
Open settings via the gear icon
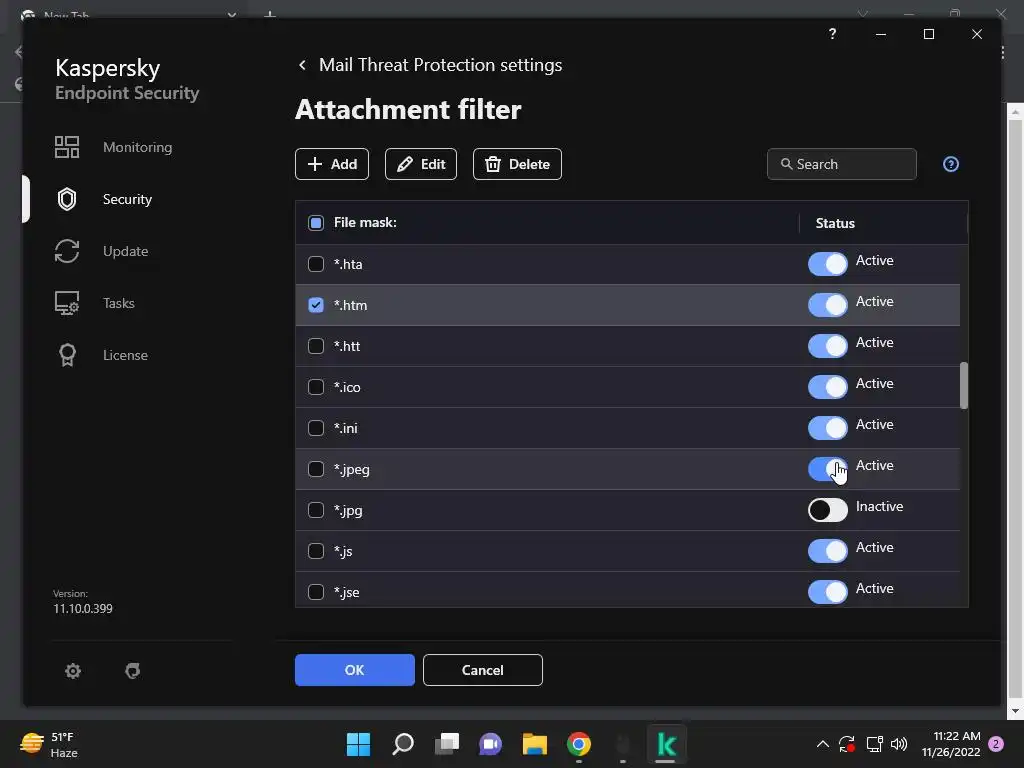click(x=73, y=671)
